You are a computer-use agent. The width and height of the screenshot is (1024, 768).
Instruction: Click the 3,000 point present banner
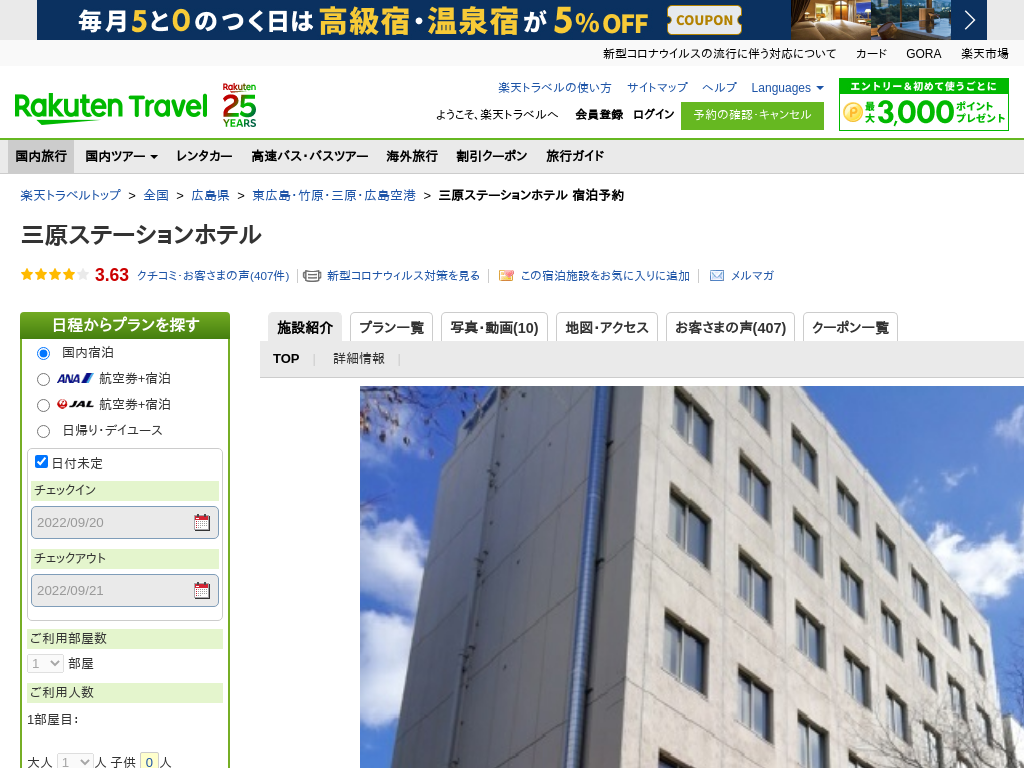click(x=923, y=104)
